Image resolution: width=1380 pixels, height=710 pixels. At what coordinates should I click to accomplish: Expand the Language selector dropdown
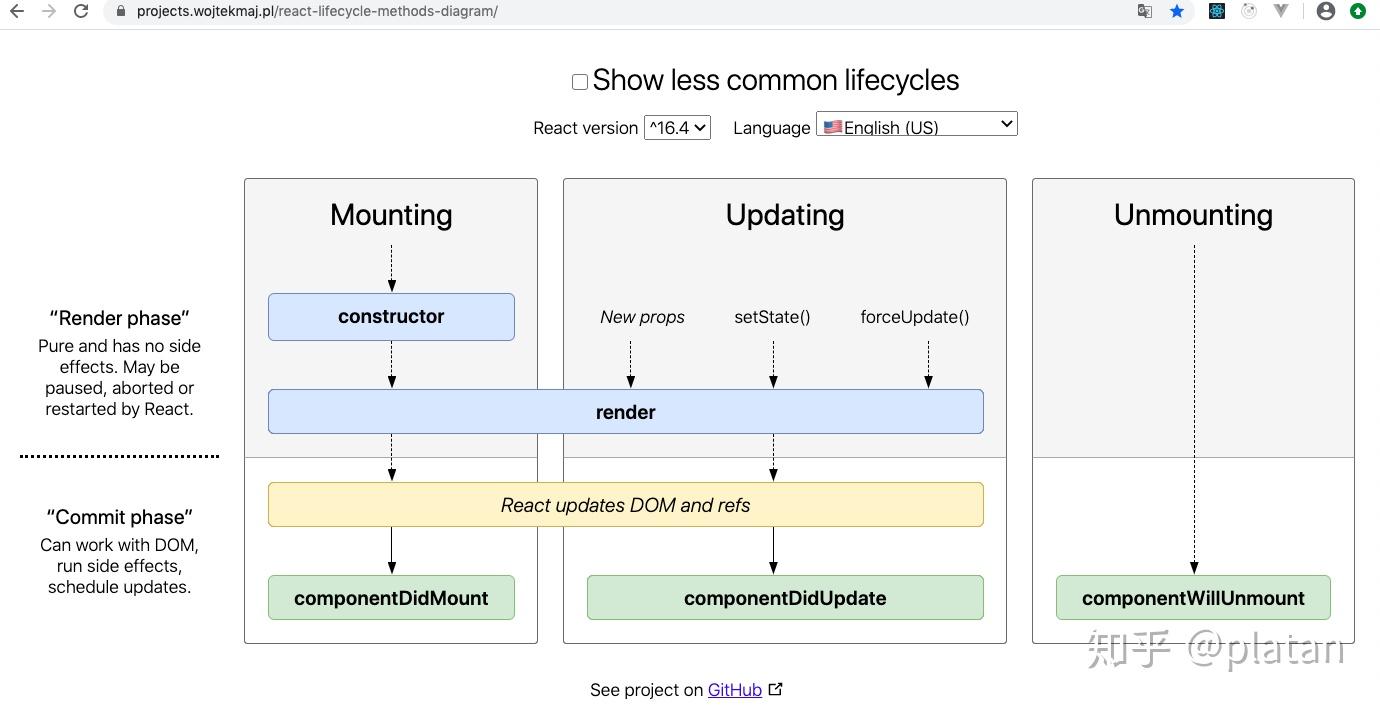coord(917,125)
